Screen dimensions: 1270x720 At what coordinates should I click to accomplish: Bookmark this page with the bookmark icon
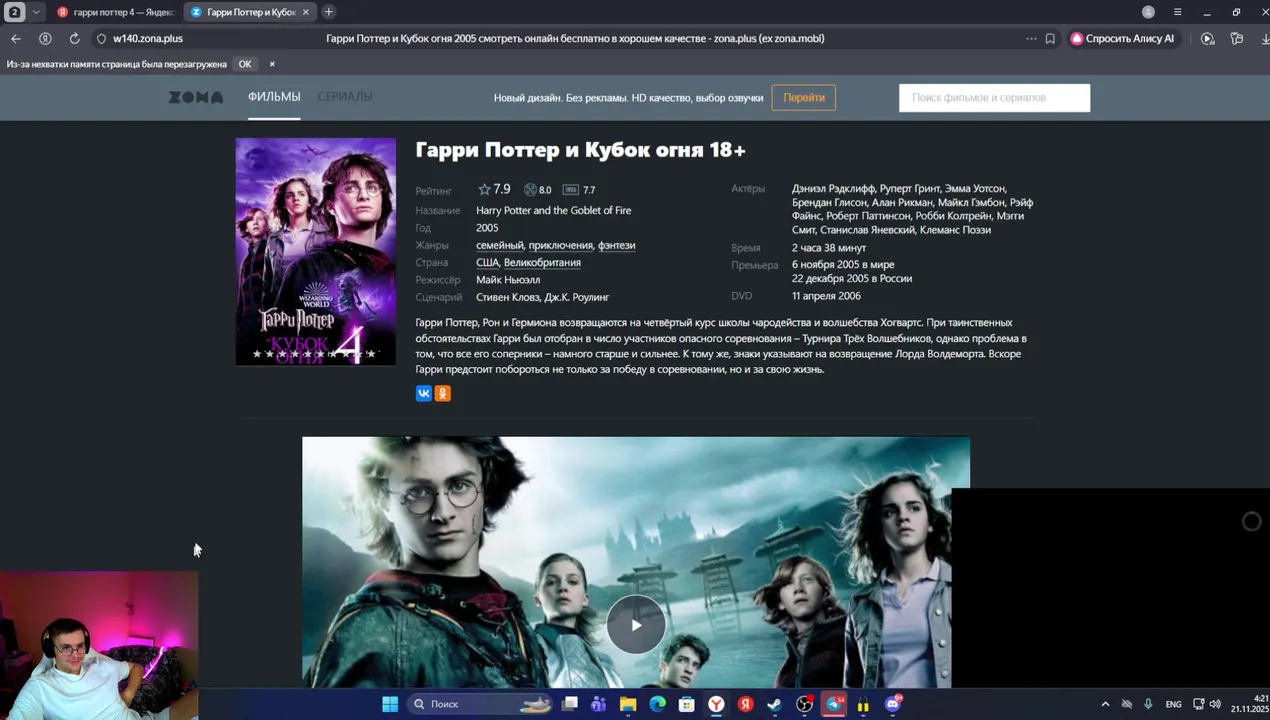(x=1050, y=39)
